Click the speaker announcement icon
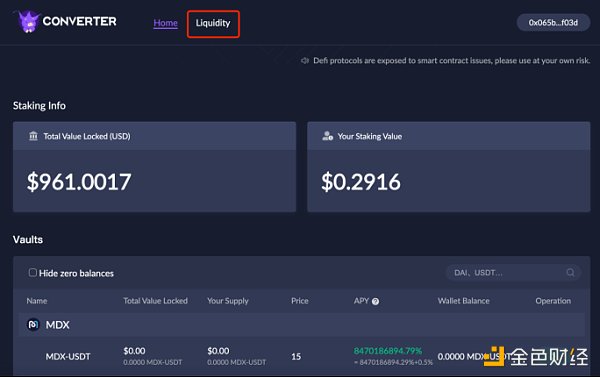 (x=305, y=60)
